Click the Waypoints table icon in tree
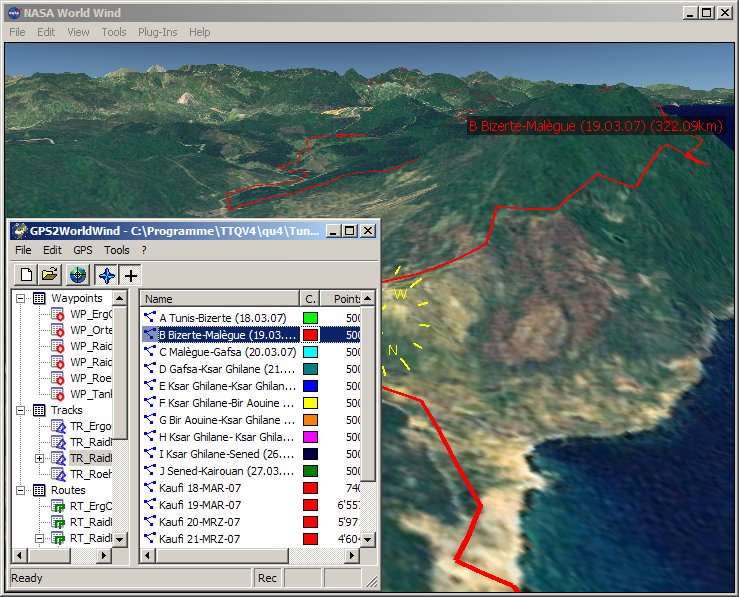The image size is (739, 597). point(39,298)
